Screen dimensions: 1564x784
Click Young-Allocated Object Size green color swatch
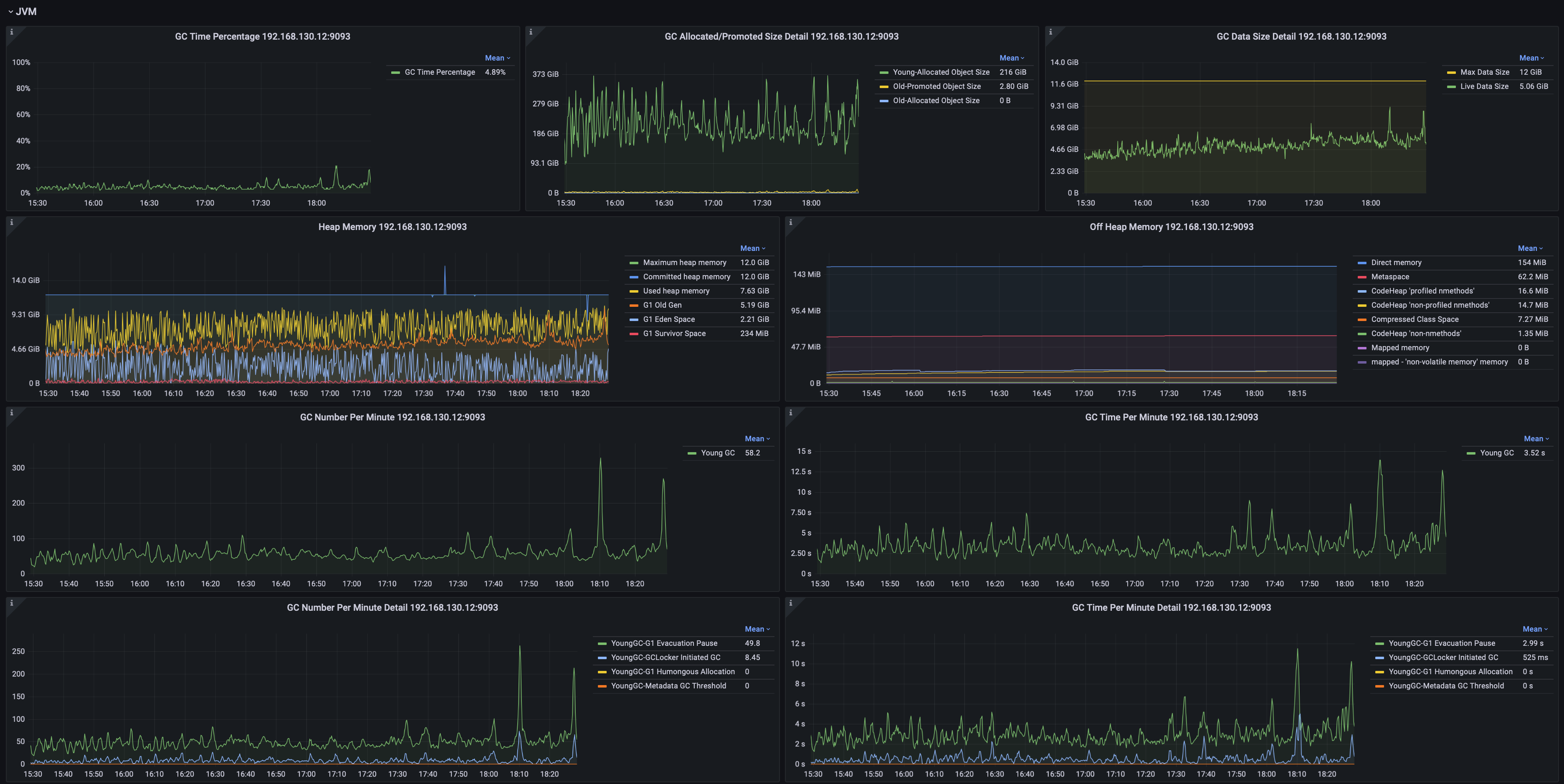[884, 72]
